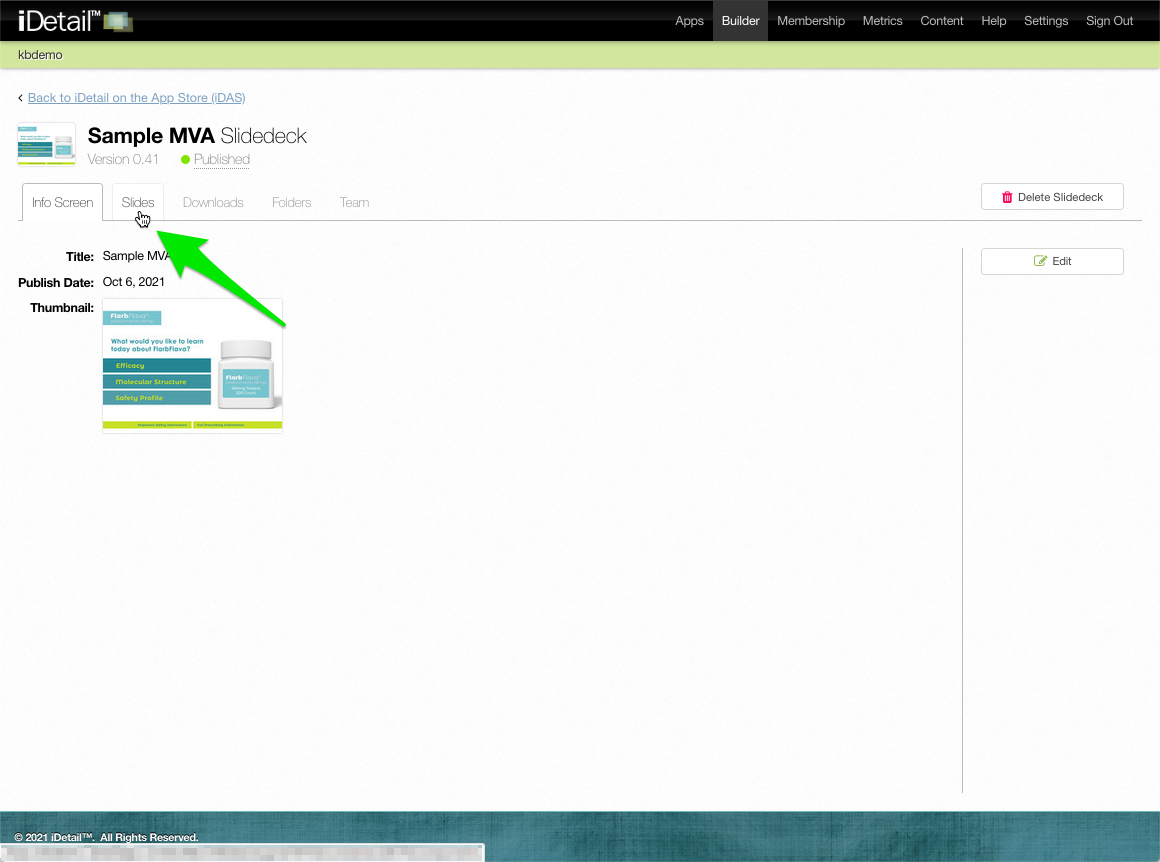The image size is (1160, 862).
Task: Open the Content section
Action: tap(942, 21)
